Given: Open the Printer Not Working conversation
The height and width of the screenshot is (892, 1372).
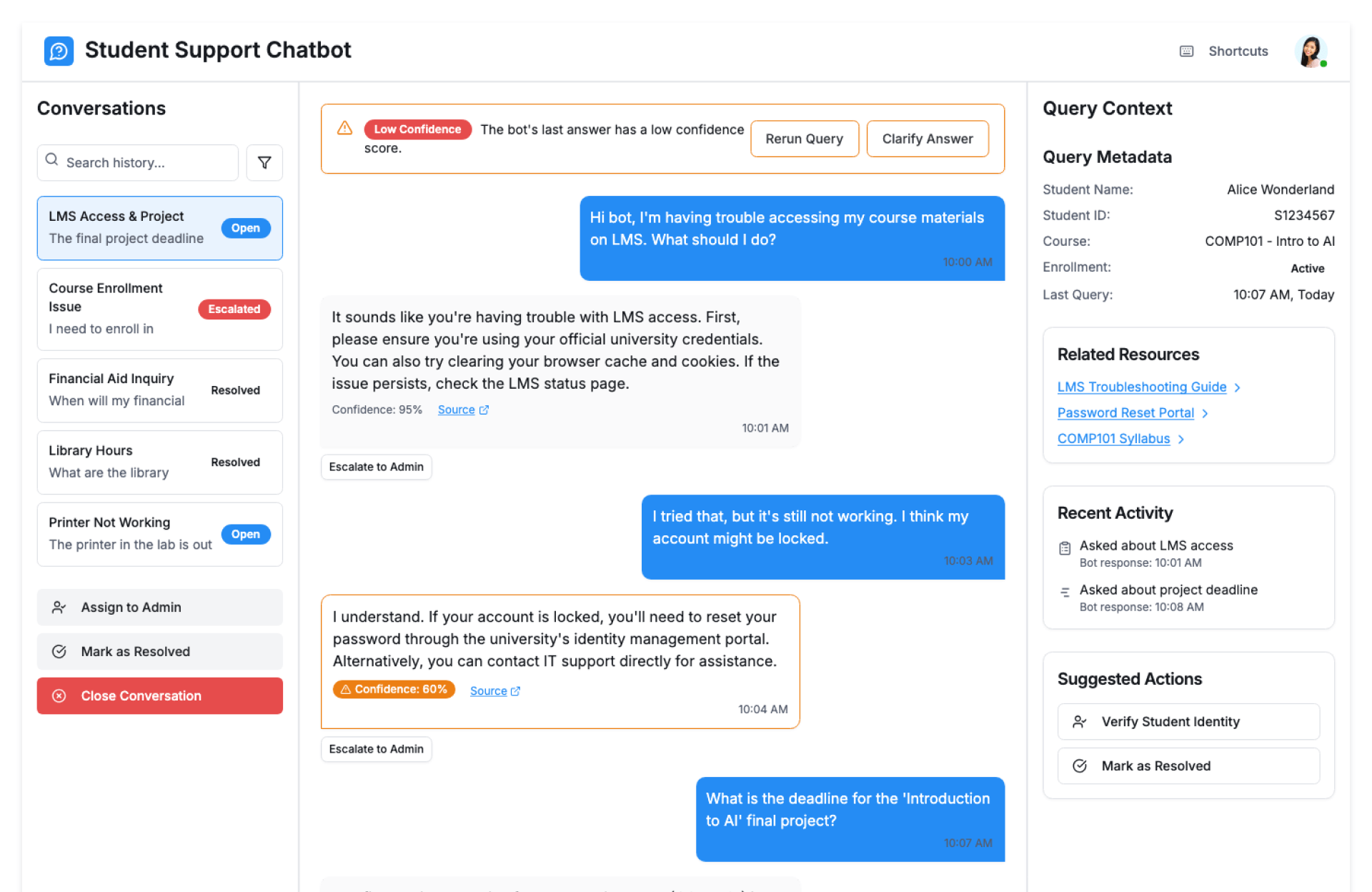Looking at the screenshot, I should (159, 534).
